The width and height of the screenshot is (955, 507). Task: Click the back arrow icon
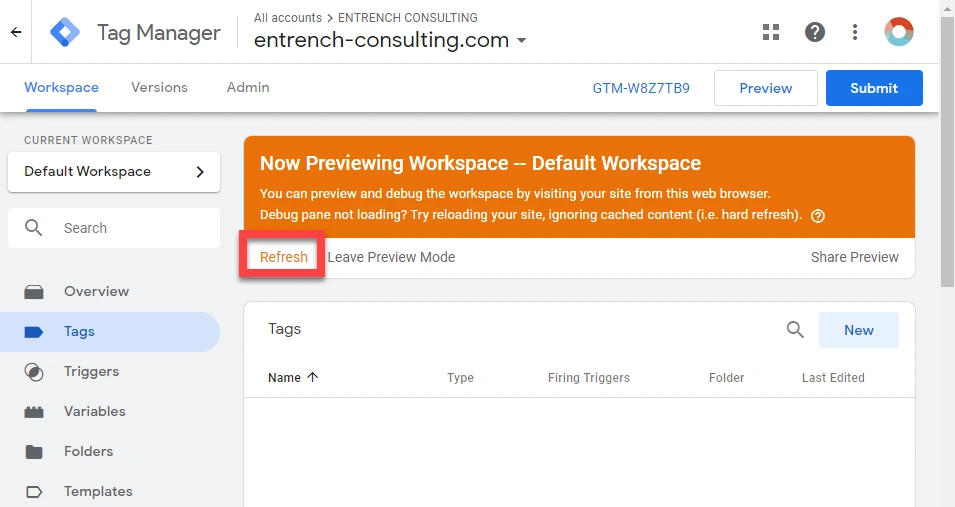tap(16, 32)
